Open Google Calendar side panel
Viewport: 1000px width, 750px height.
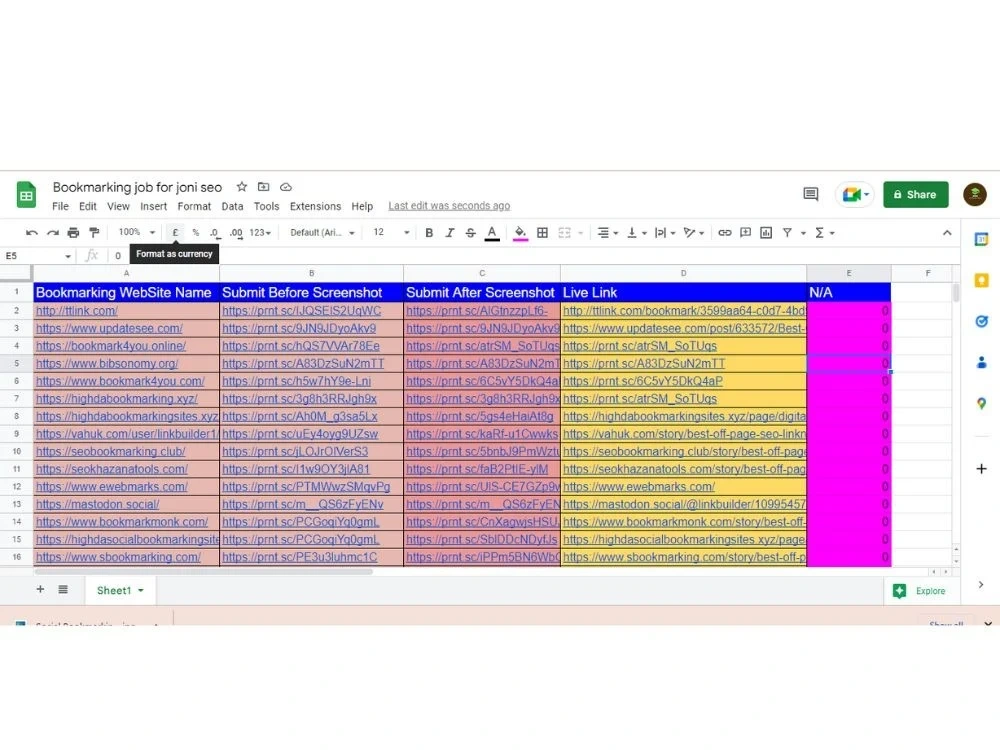point(981,240)
